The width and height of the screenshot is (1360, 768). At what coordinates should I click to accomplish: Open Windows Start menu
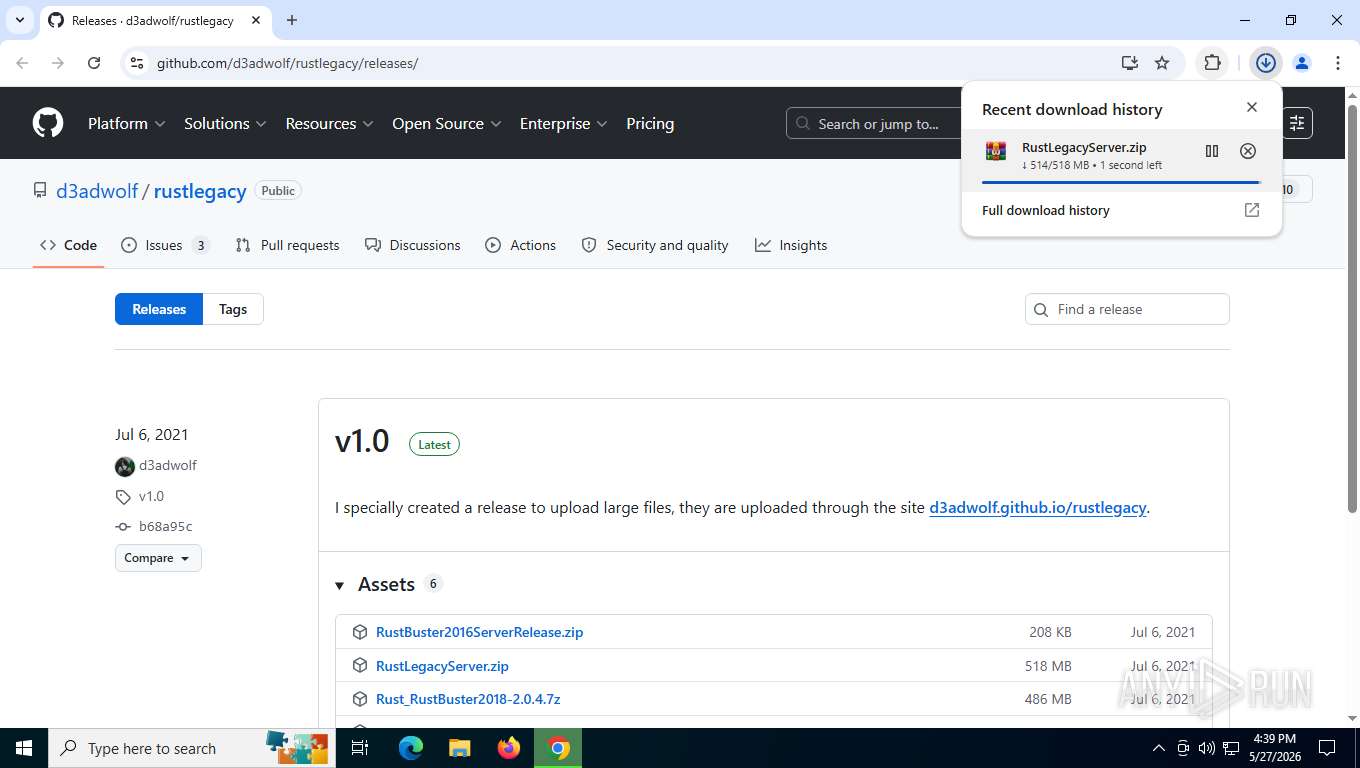(23, 748)
